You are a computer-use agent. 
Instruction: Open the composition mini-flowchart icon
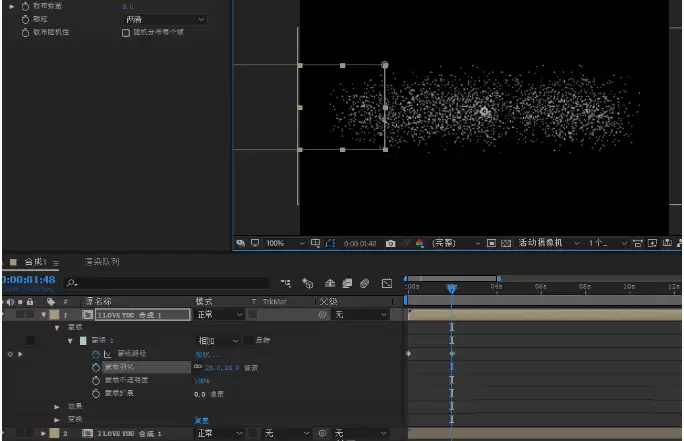[286, 284]
